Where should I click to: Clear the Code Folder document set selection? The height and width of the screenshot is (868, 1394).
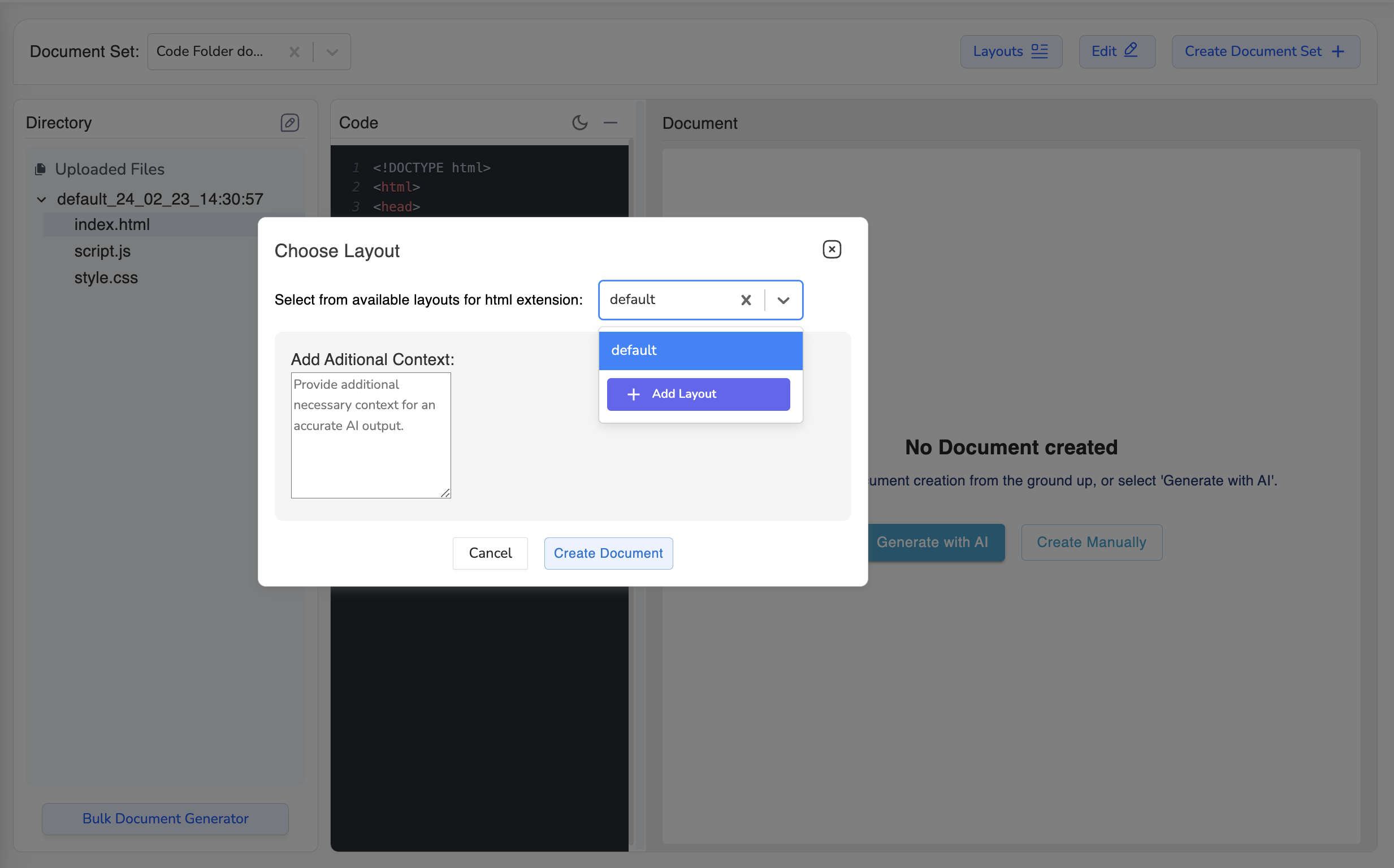coord(294,51)
